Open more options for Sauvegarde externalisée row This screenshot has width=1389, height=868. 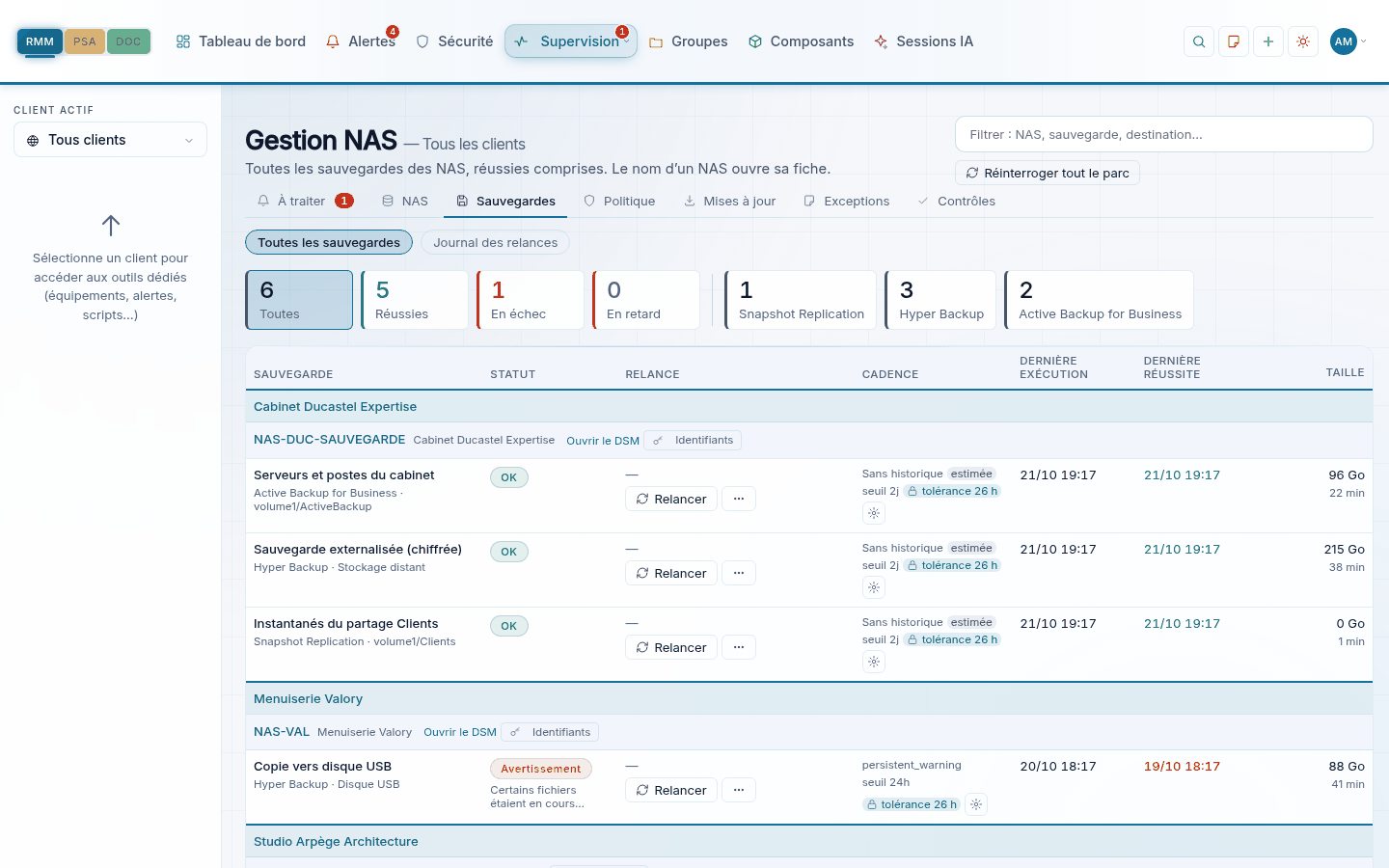coord(739,574)
